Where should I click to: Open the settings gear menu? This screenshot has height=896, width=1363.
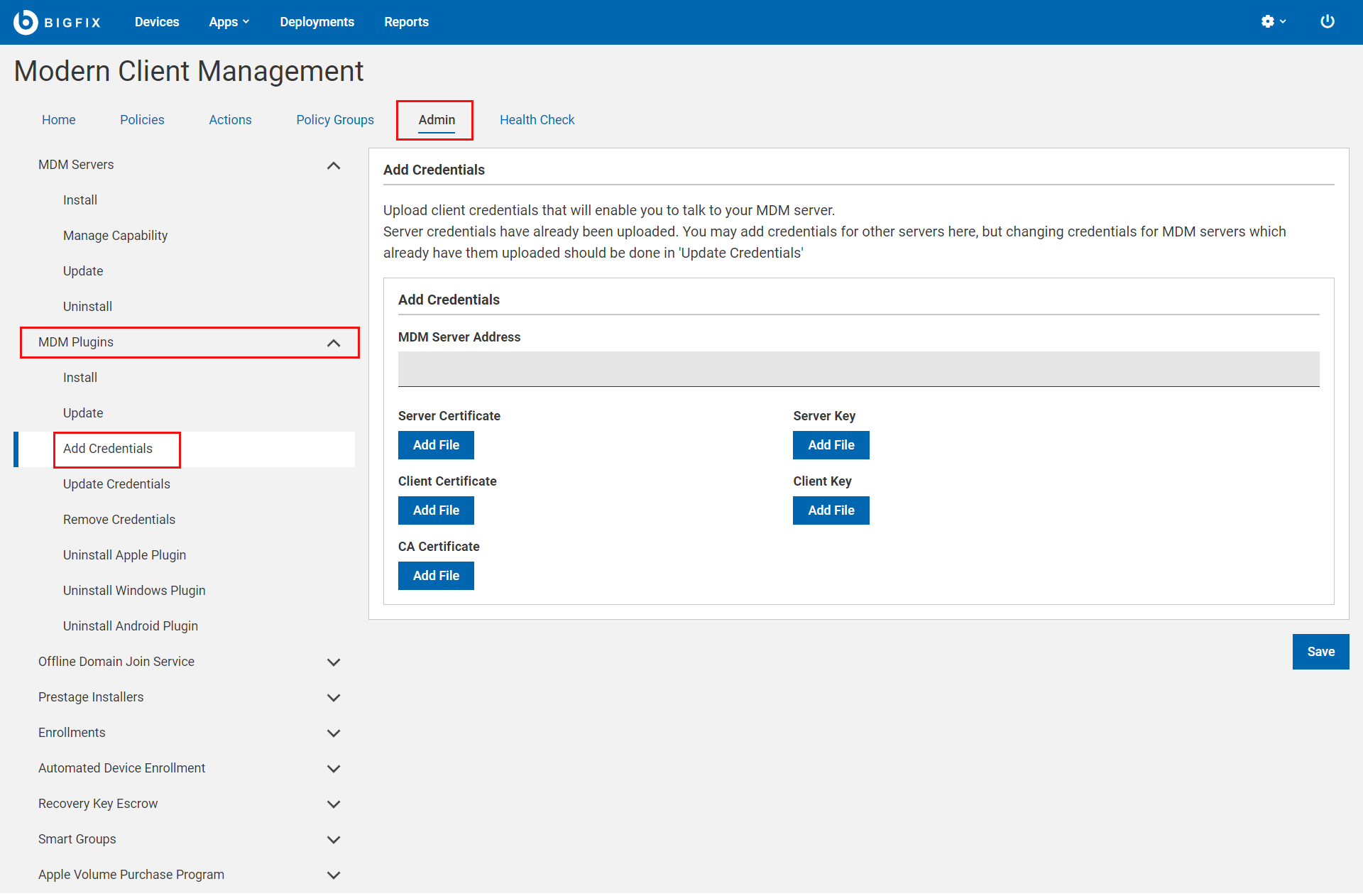tap(1273, 22)
